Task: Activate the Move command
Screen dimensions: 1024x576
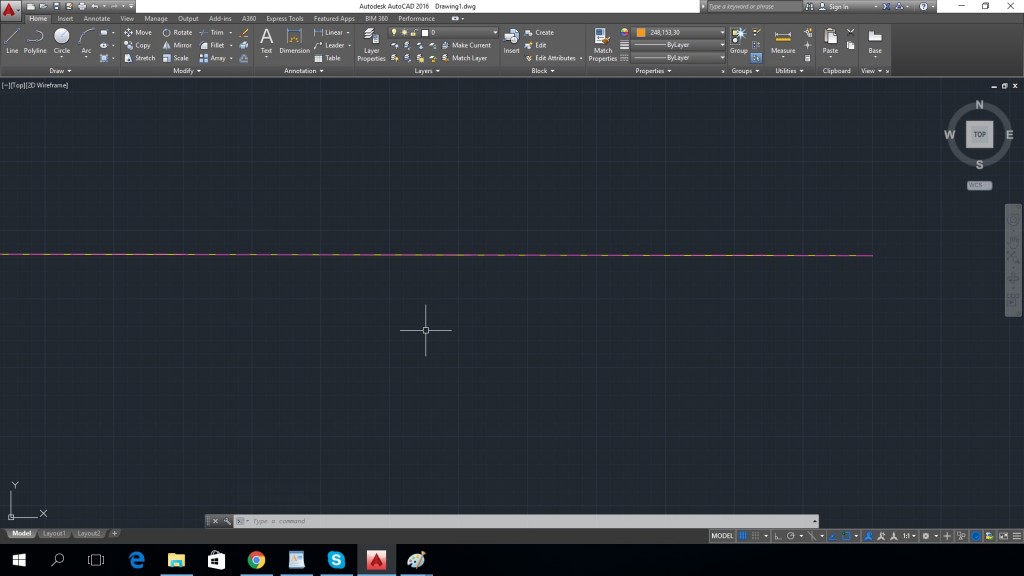Action: (138, 32)
